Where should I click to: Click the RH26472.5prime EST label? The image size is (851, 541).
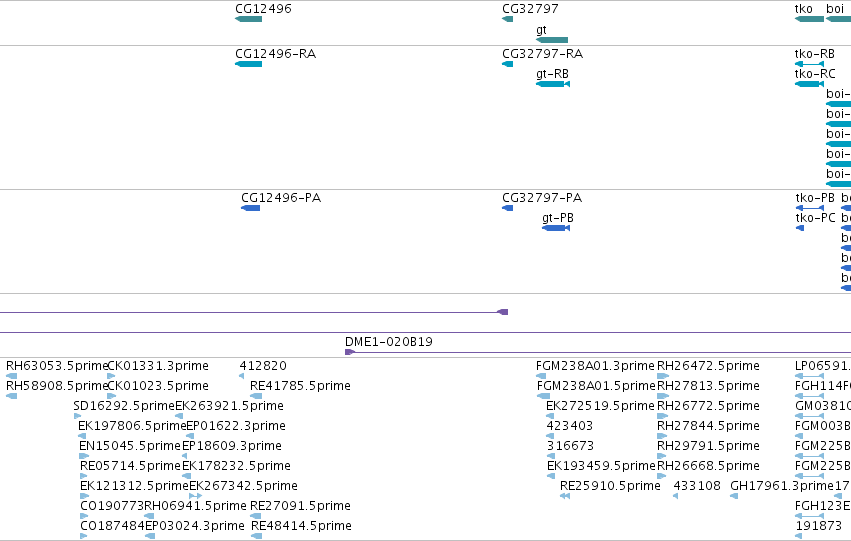click(x=708, y=366)
